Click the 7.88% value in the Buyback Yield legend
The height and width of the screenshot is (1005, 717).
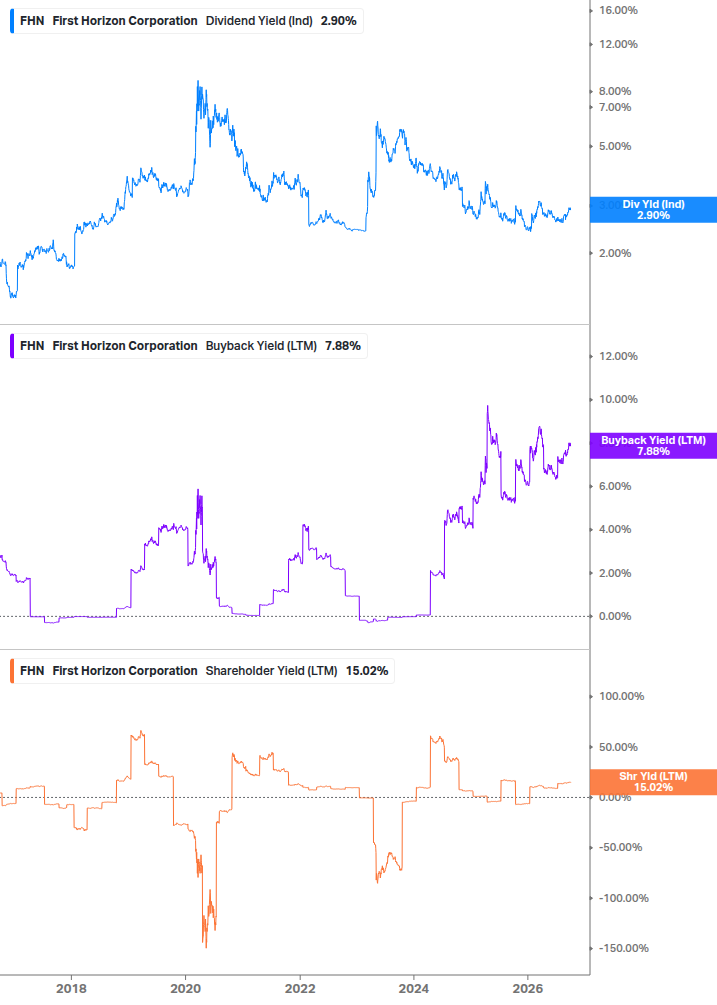point(343,346)
